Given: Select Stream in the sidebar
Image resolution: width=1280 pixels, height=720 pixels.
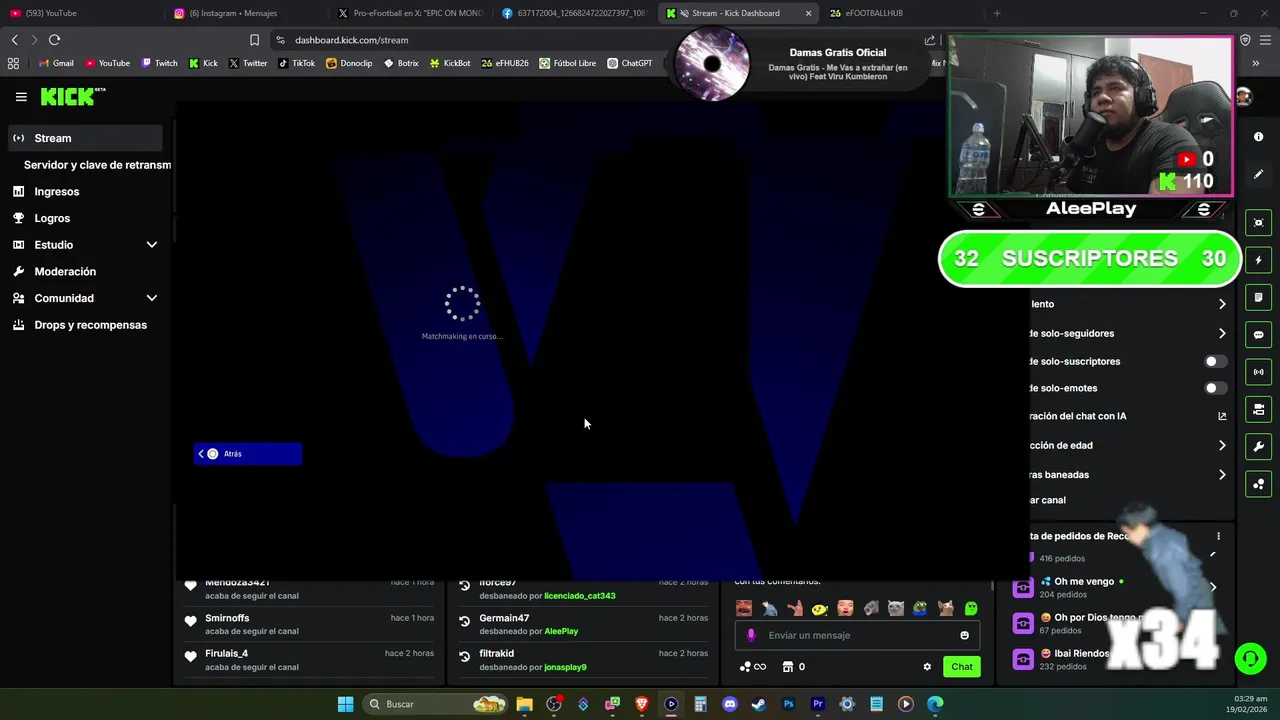Looking at the screenshot, I should pos(85,138).
